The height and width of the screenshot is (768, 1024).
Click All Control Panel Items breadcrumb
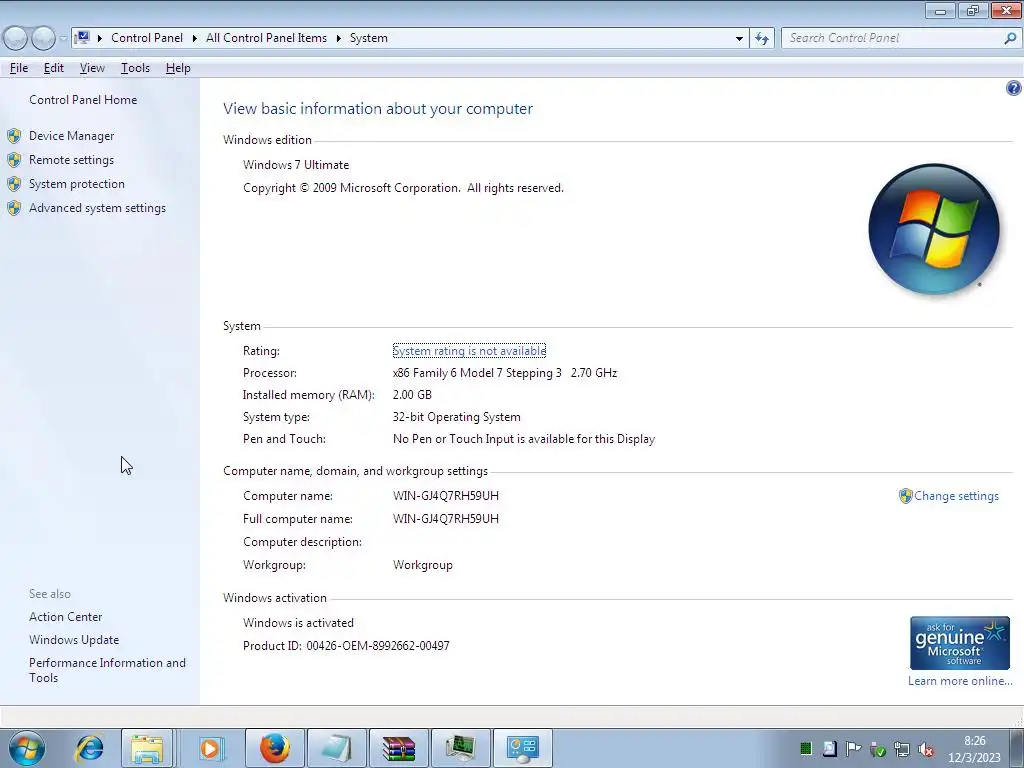pos(266,38)
